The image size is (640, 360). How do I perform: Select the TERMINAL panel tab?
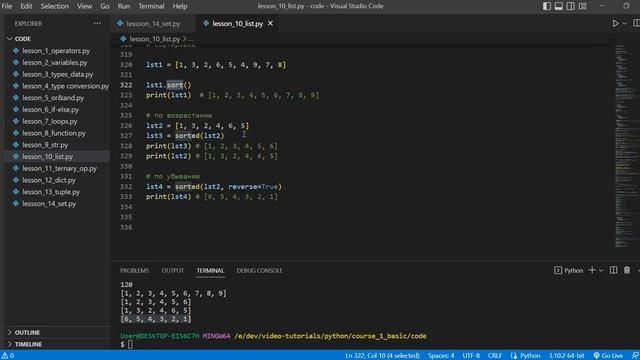(210, 271)
